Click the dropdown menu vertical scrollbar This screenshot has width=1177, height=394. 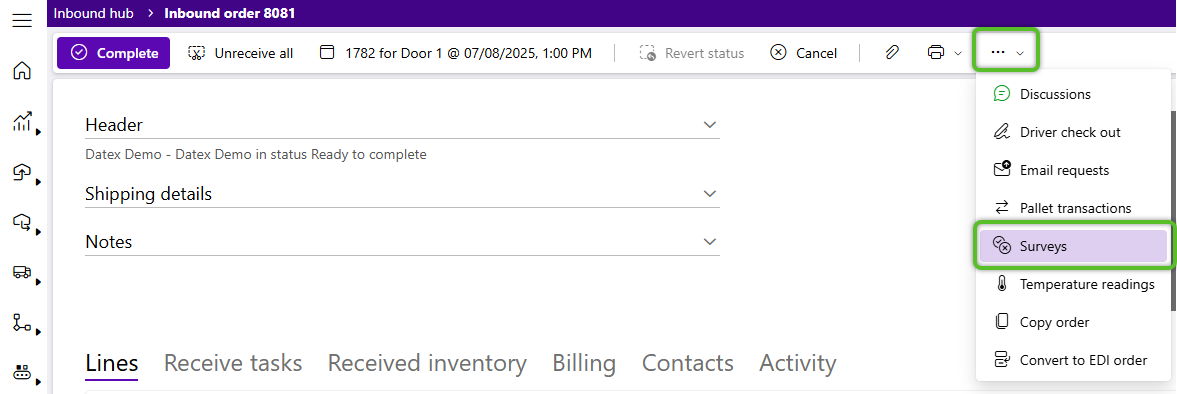click(1172, 210)
